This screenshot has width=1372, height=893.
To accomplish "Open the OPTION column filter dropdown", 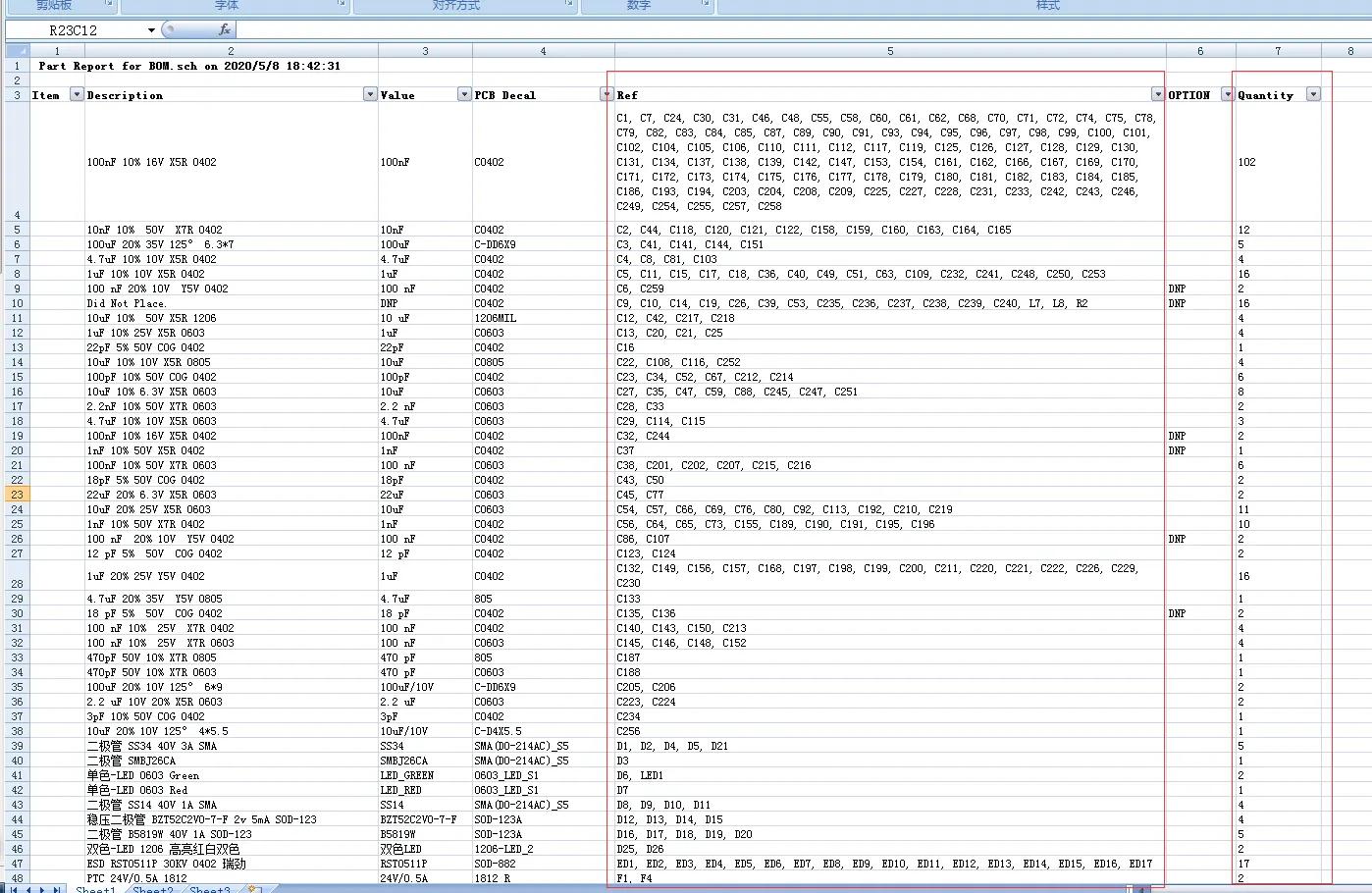I will coord(1227,94).
